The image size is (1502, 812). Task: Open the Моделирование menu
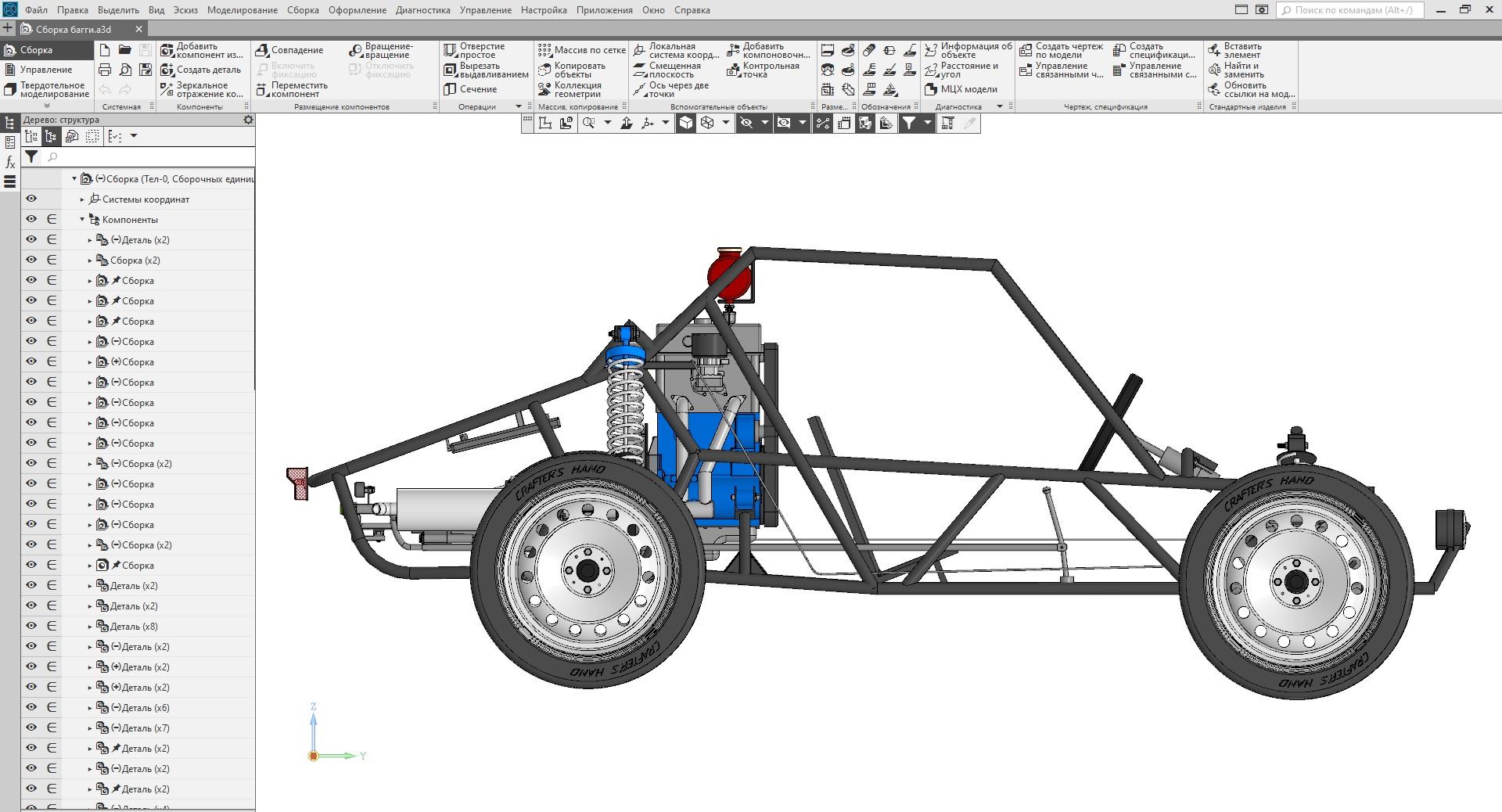click(x=242, y=10)
